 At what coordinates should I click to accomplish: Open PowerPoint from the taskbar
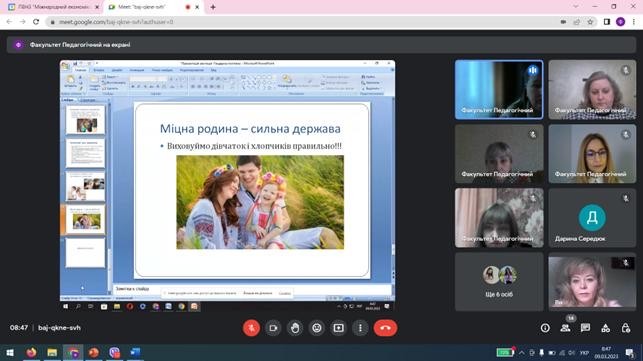(x=94, y=352)
